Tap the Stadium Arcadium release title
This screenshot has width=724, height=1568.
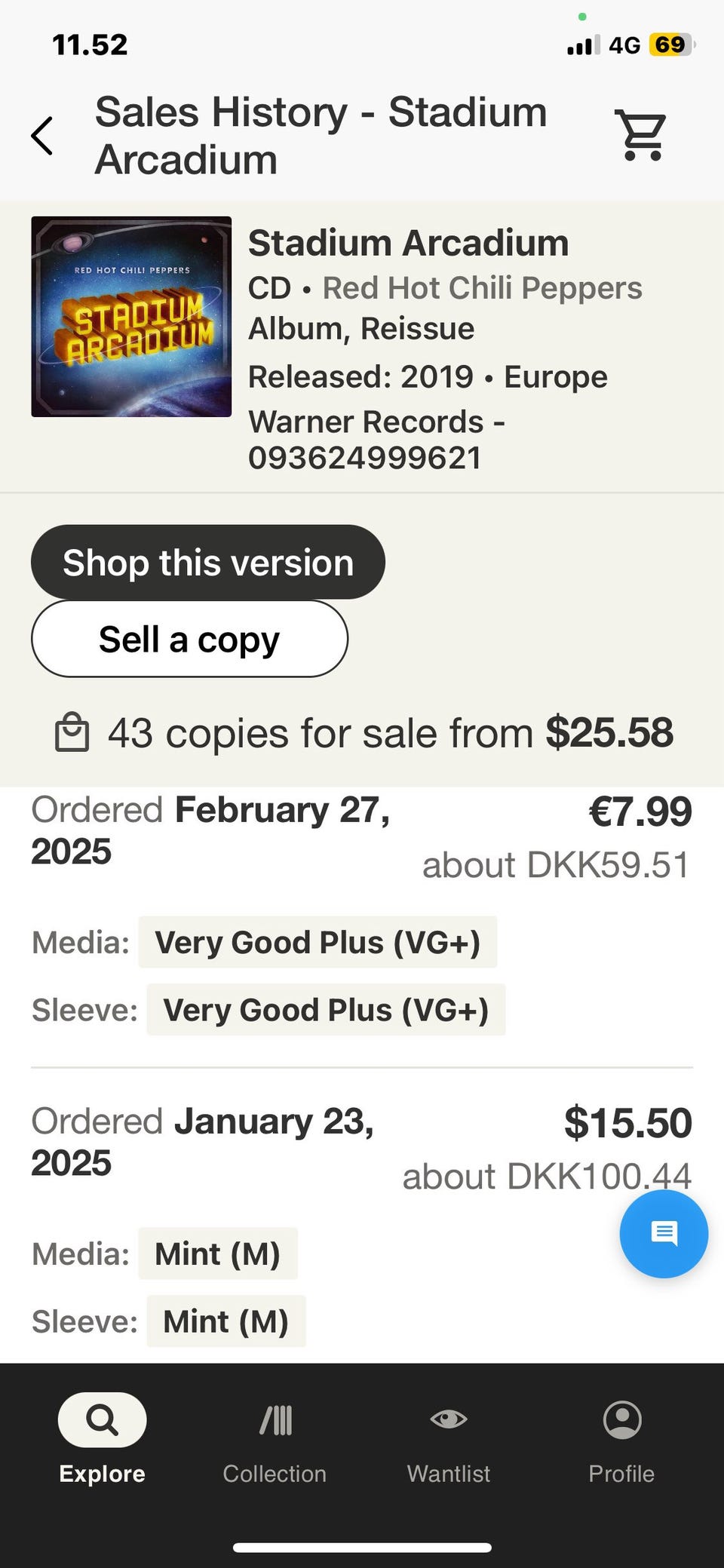click(408, 244)
